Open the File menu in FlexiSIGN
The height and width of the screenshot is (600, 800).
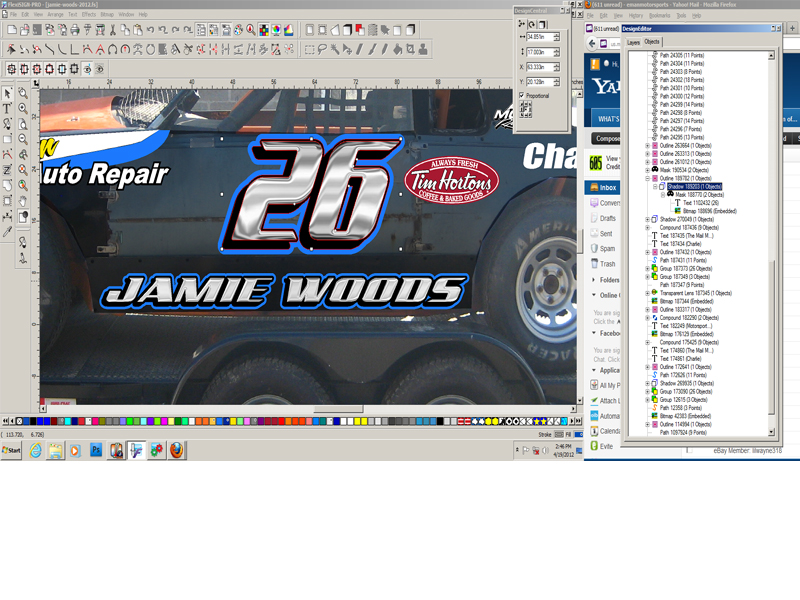(13, 15)
